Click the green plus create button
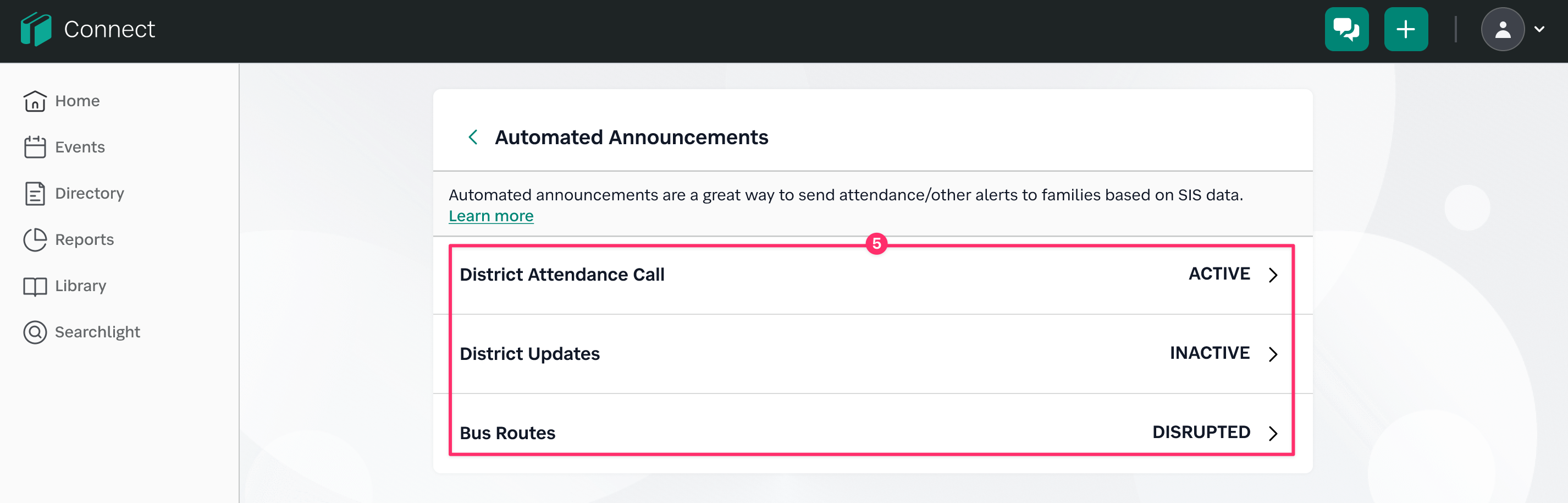Screen dimensions: 1568x503 pyautogui.click(x=1405, y=29)
